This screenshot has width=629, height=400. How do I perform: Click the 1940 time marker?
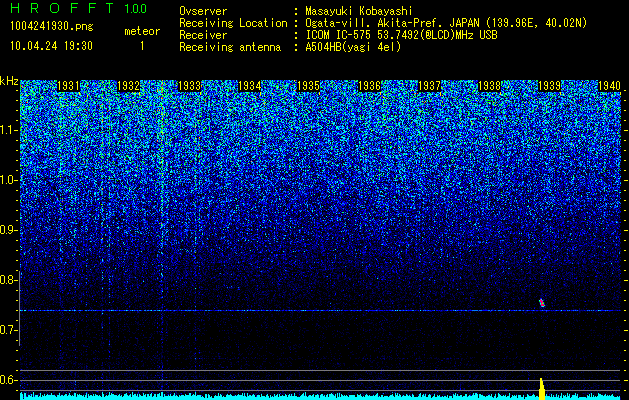pos(609,86)
